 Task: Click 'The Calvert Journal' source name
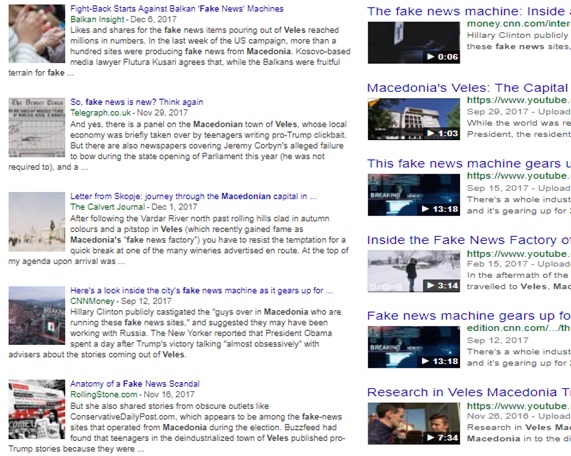107,207
